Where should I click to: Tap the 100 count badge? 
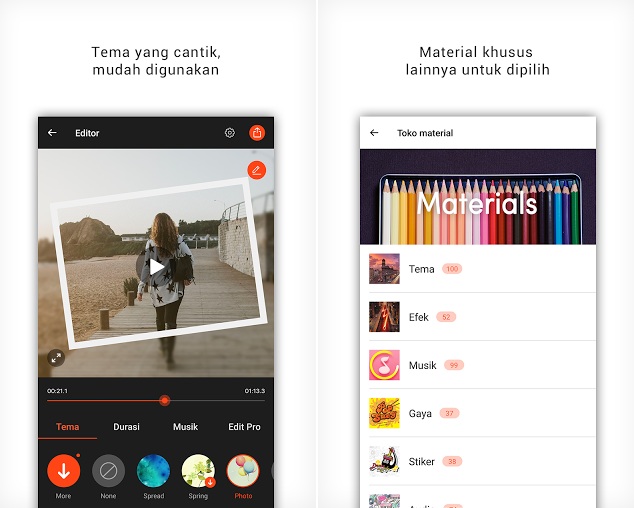(452, 269)
